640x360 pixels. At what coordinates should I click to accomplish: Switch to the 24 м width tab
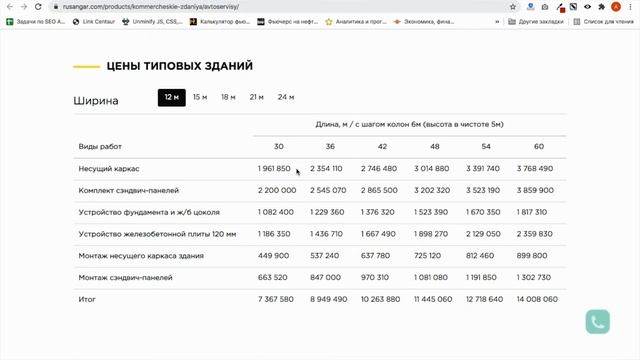coord(286,98)
